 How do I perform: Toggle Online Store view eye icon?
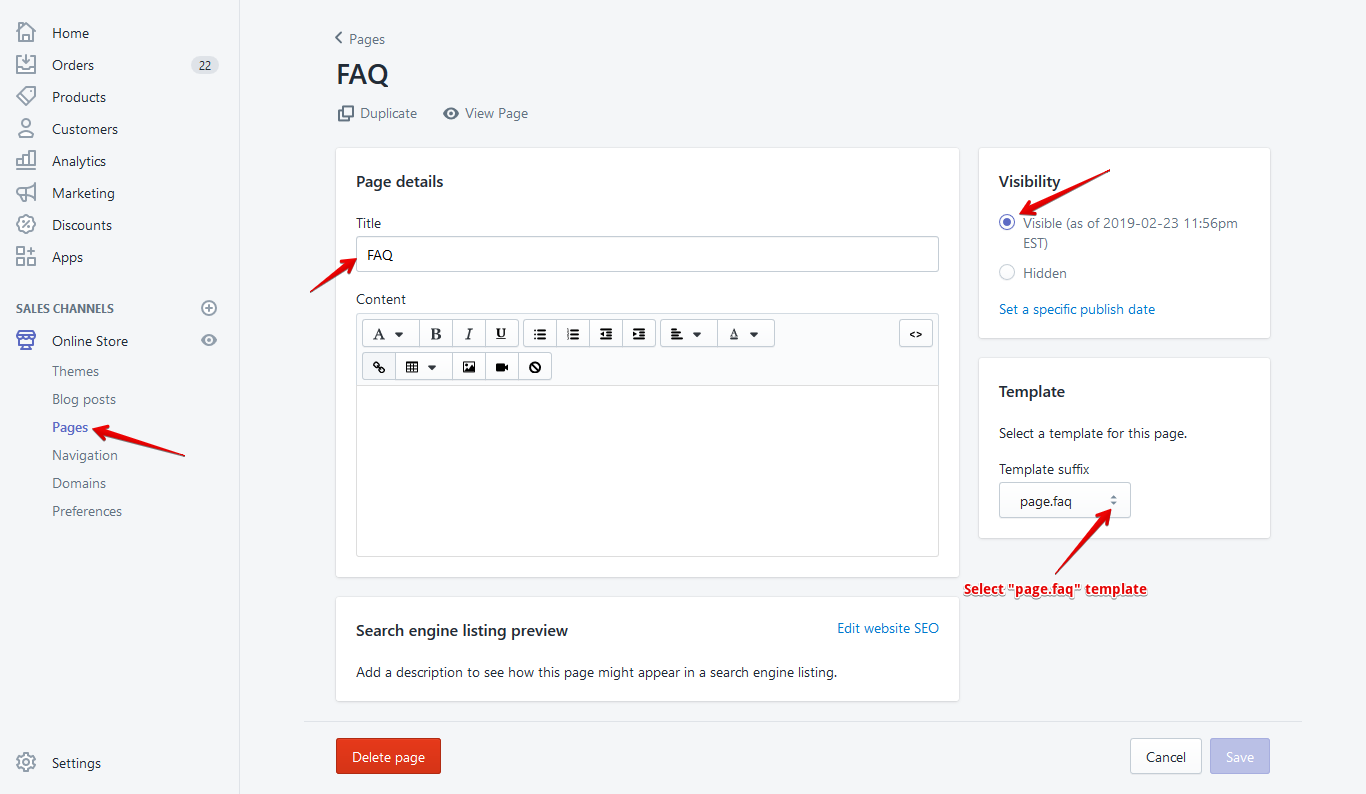point(209,341)
